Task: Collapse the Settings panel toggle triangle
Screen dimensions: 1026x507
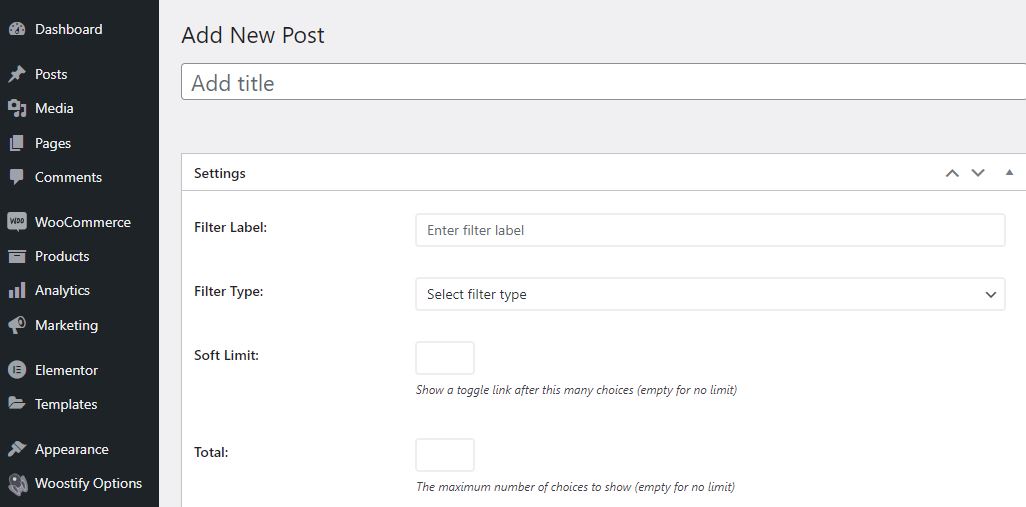Action: point(1009,172)
